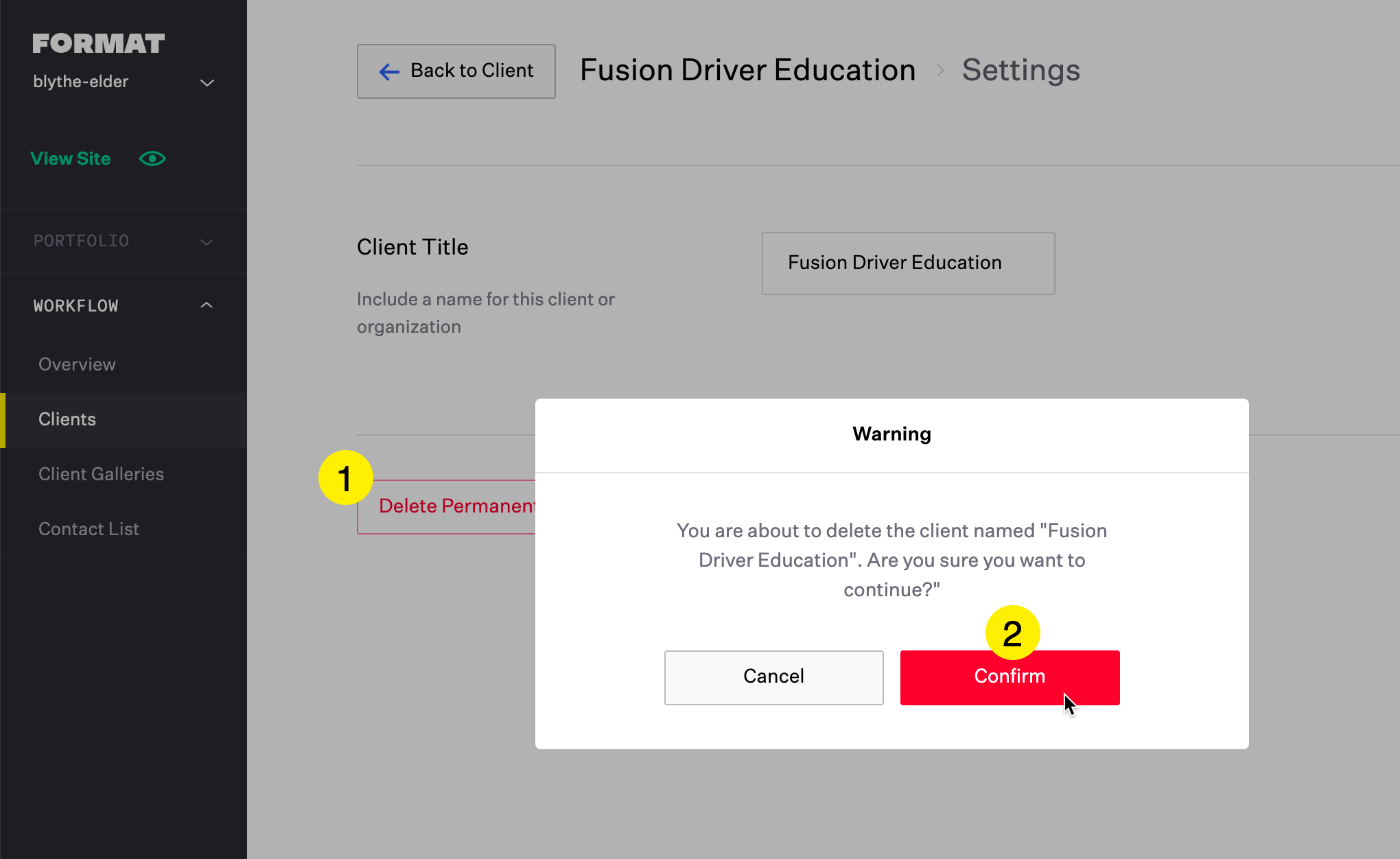Click the breadcrumb chevron separator before Settings
Screen dimensions: 1400x859
point(940,71)
